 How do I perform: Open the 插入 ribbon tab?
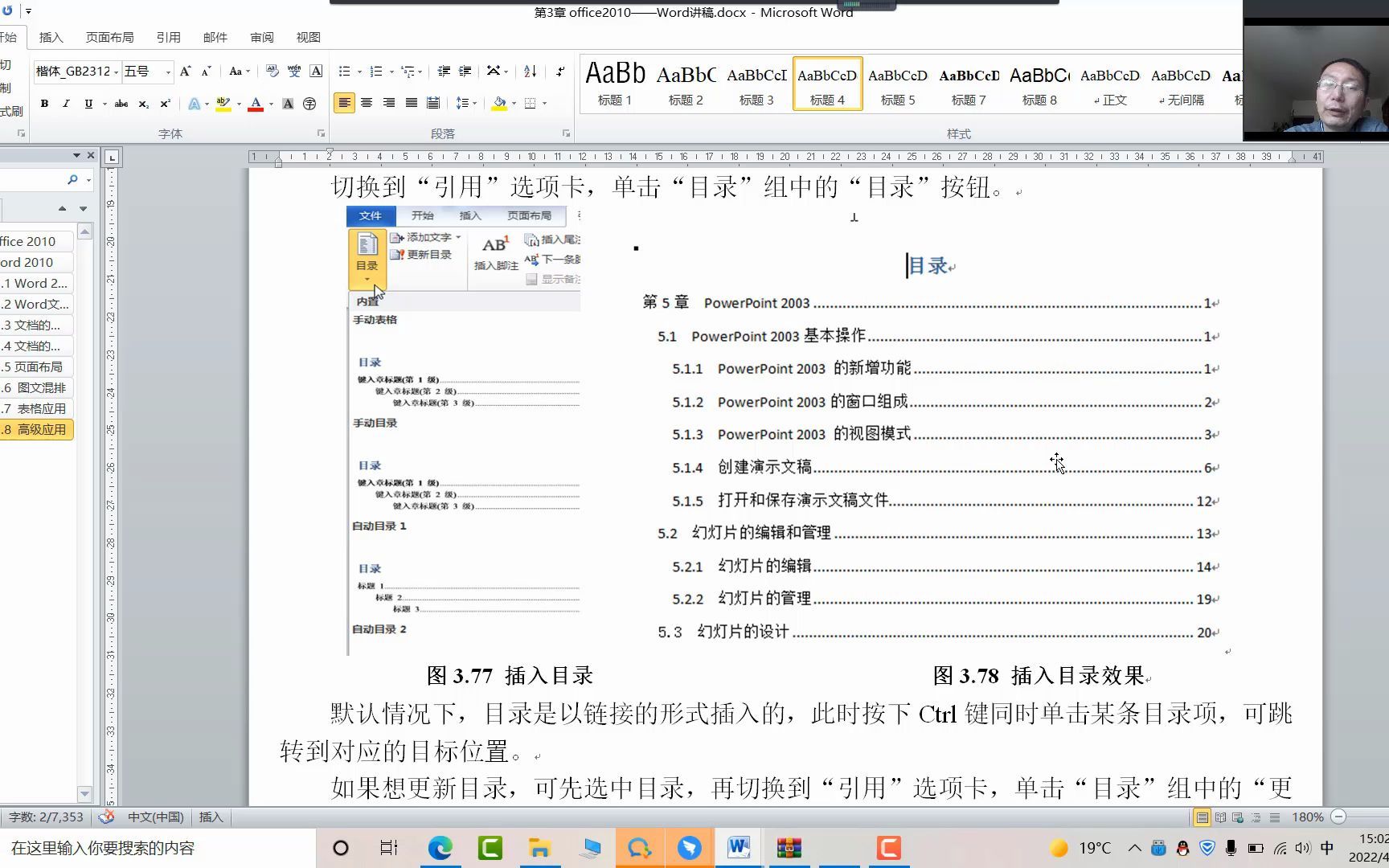click(51, 38)
